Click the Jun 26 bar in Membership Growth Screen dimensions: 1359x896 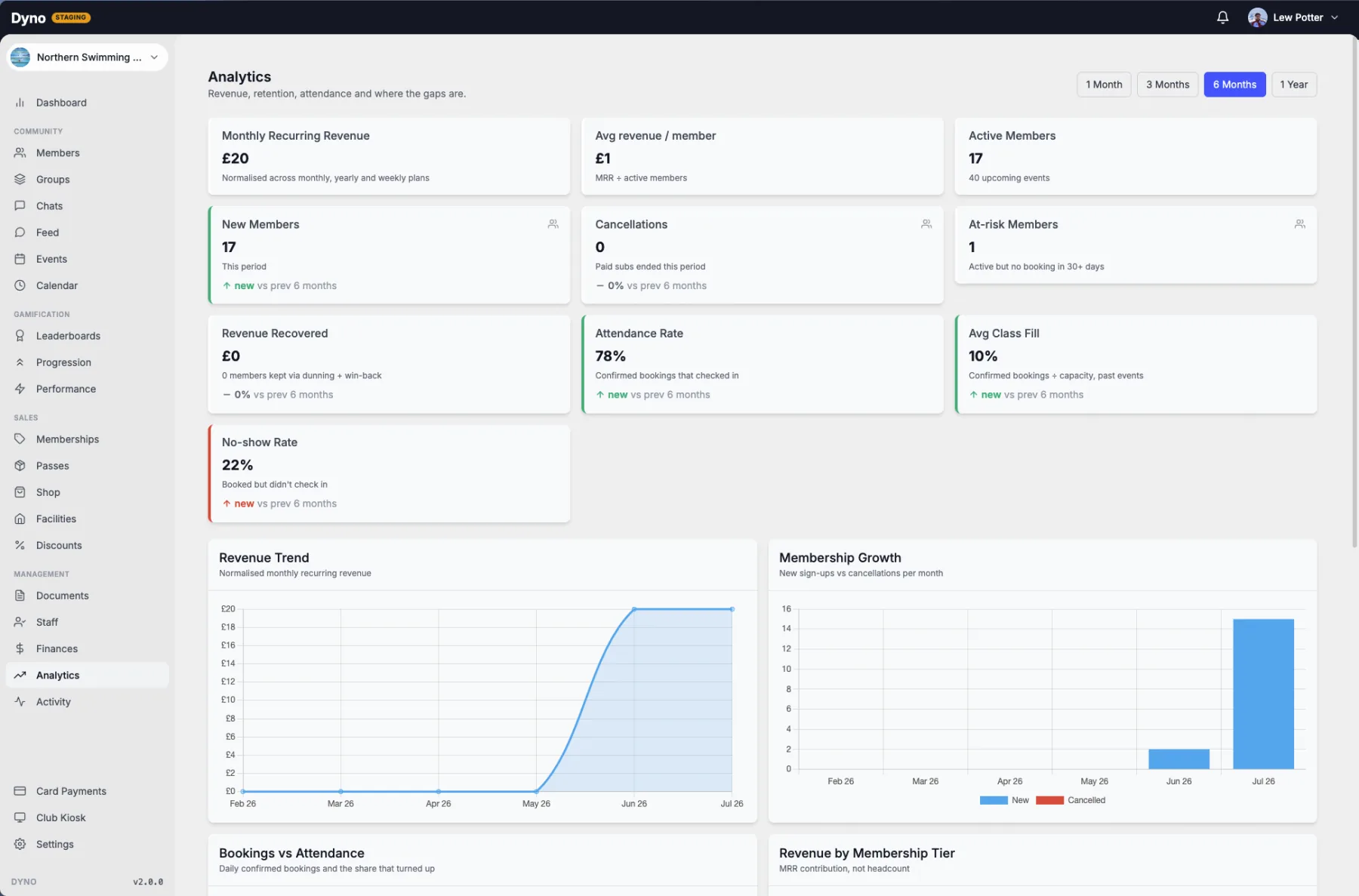point(1179,759)
